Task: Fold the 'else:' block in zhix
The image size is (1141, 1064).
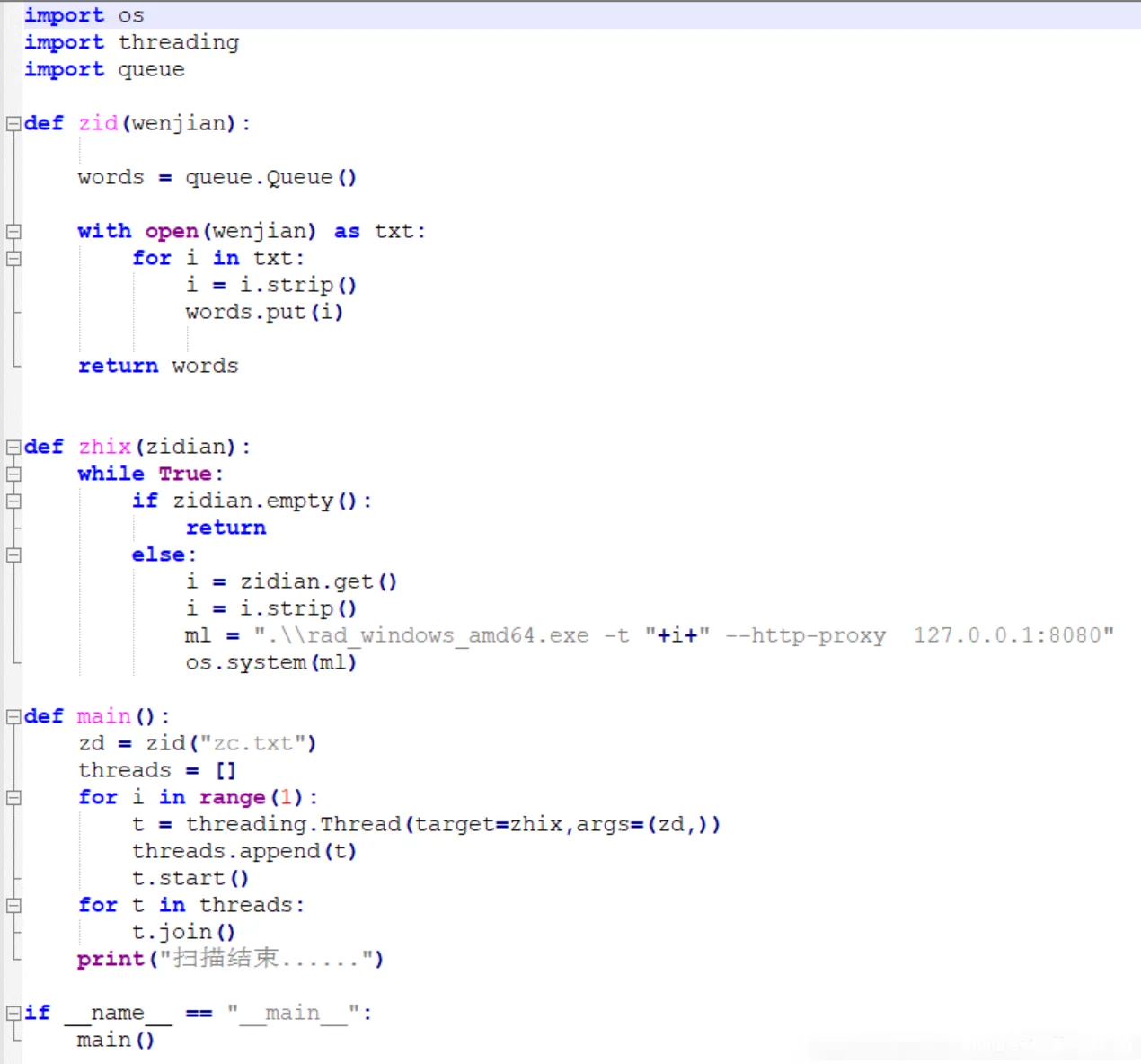Action: coord(13,555)
